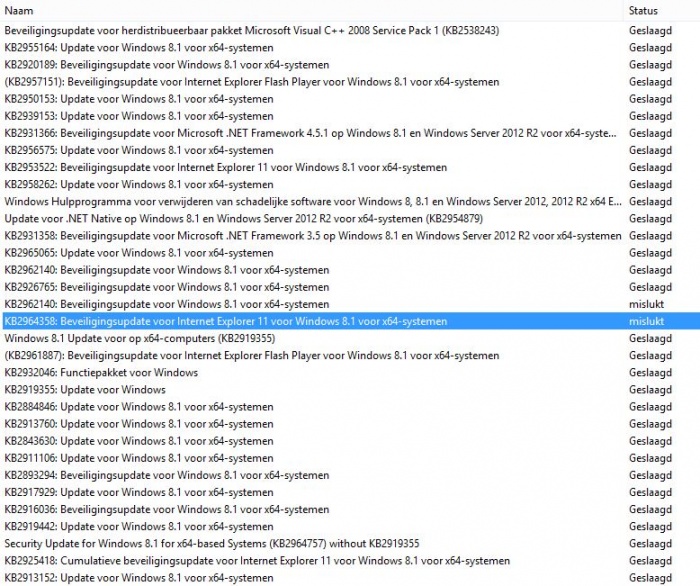700x586 pixels.
Task: Click the highlighted KB2964358 Internet Explorer 11 row
Action: coord(350,321)
